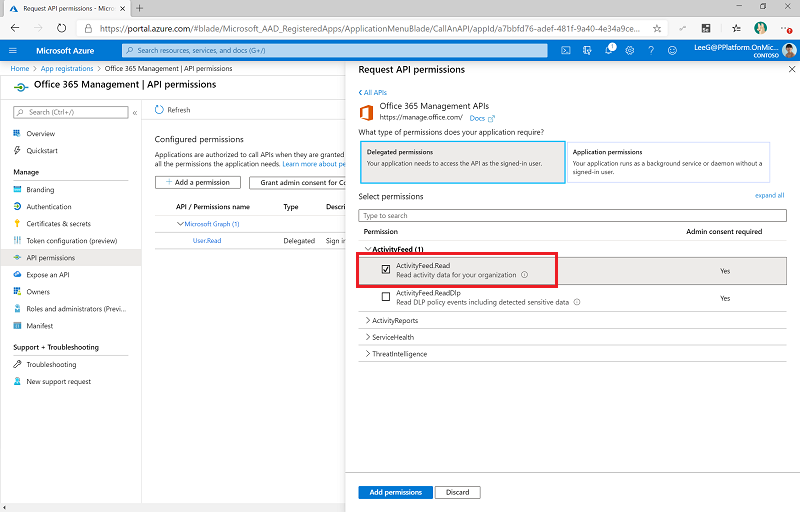
Task: Open the directory and subscription filter
Action: tap(587, 50)
